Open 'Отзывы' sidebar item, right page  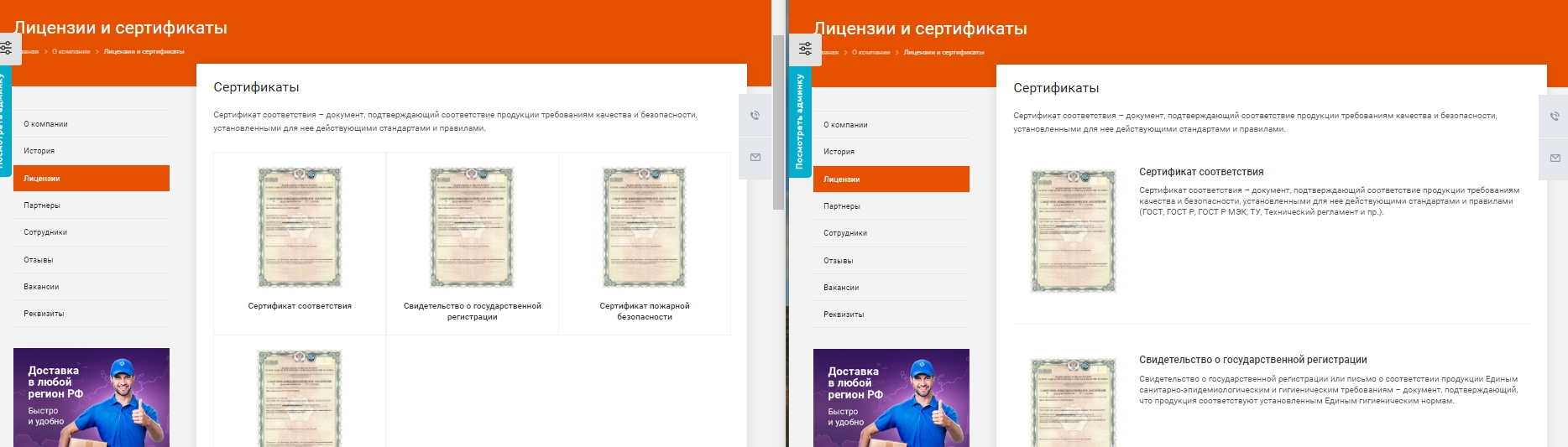891,261
